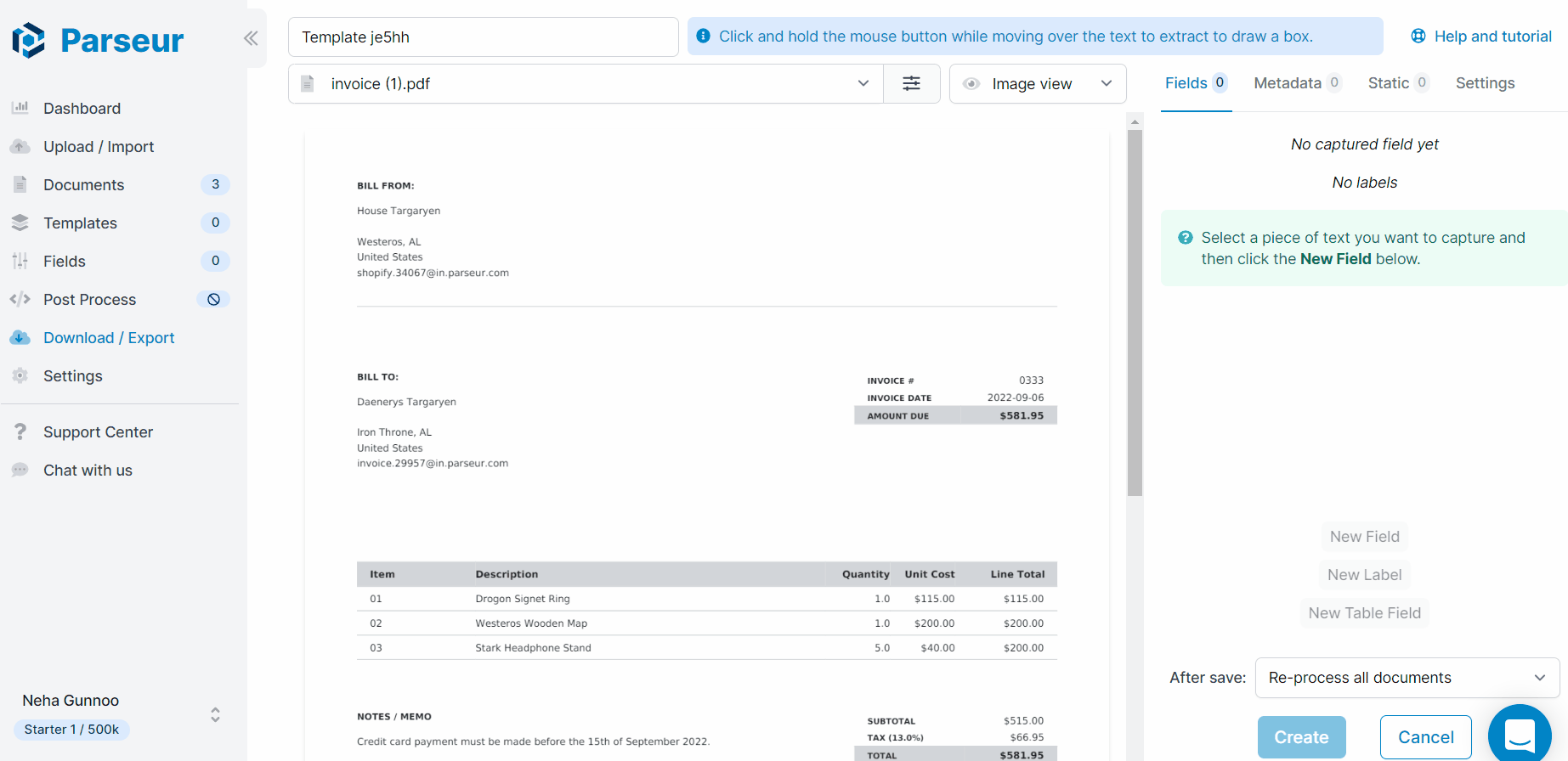Click the eye icon in Image view selector
This screenshot has width=1568, height=761.
971,83
